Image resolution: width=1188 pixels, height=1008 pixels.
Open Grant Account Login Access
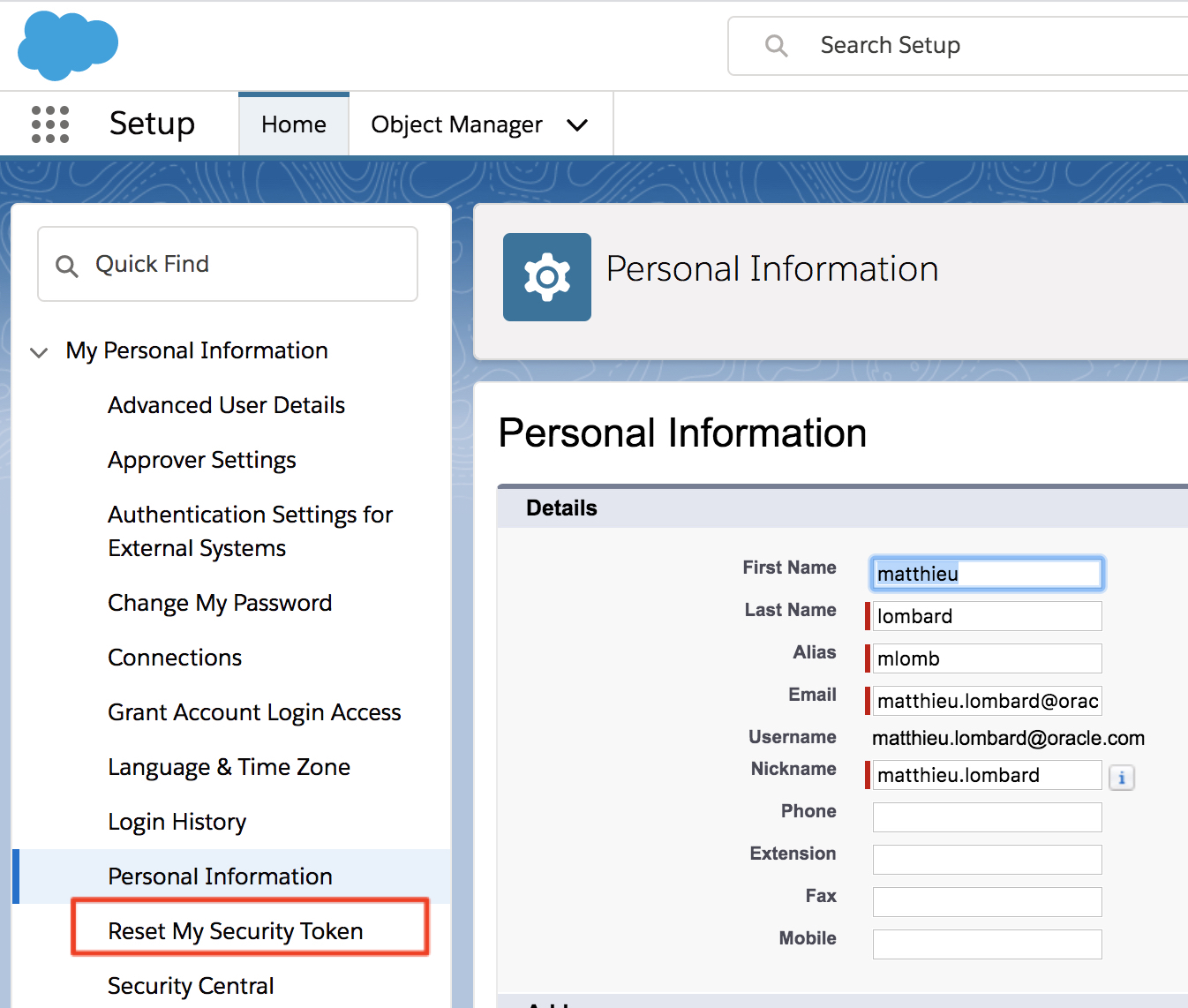click(254, 712)
